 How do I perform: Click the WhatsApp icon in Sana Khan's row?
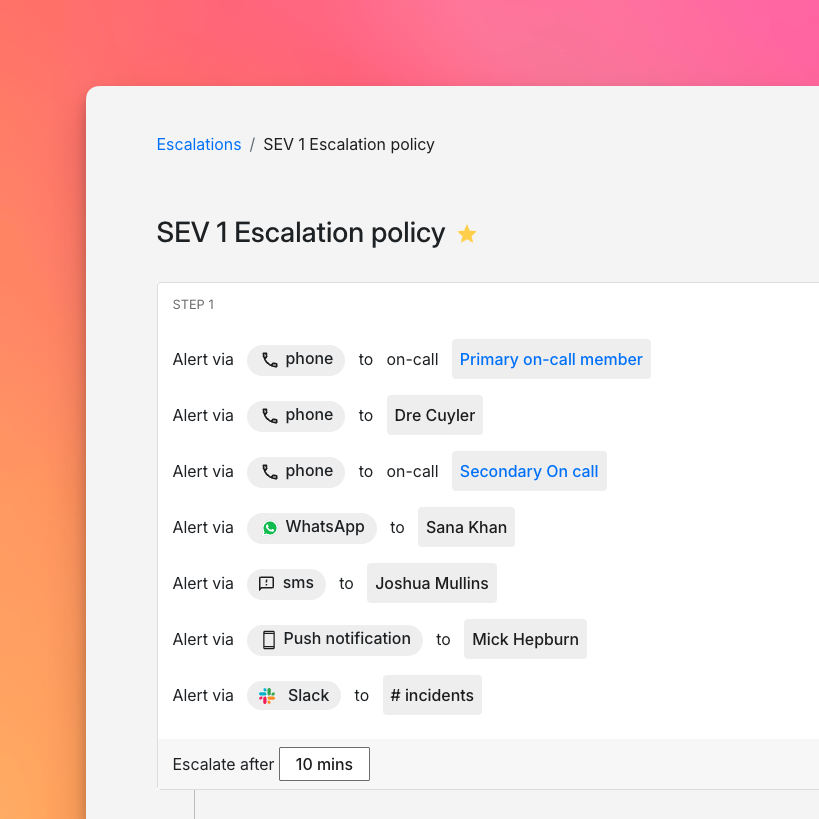point(268,527)
